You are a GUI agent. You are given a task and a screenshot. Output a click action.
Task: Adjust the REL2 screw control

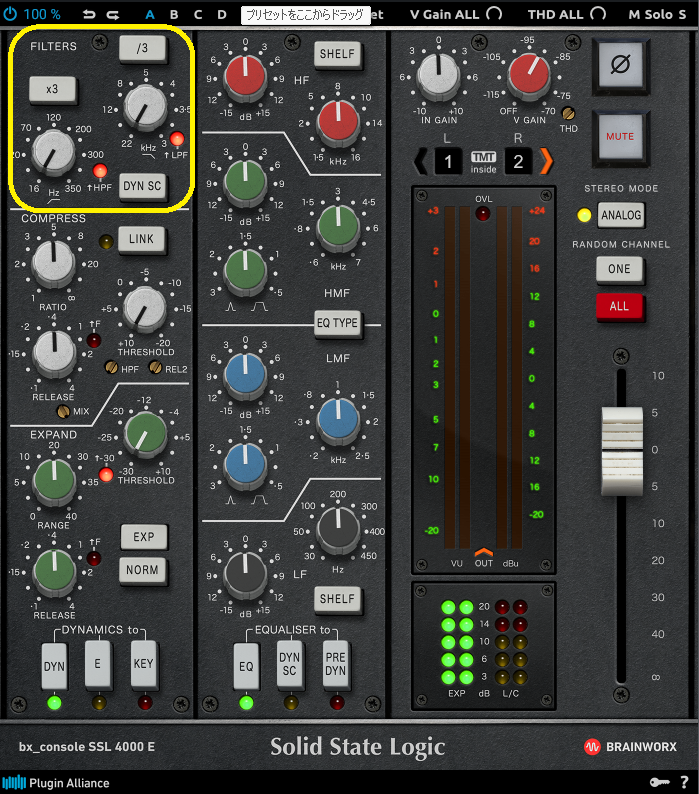tap(156, 367)
